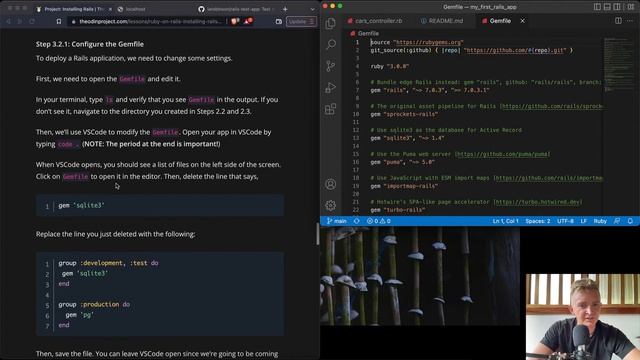Click the gem 'pg' code line
This screenshot has width=640, height=360.
pos(79,315)
